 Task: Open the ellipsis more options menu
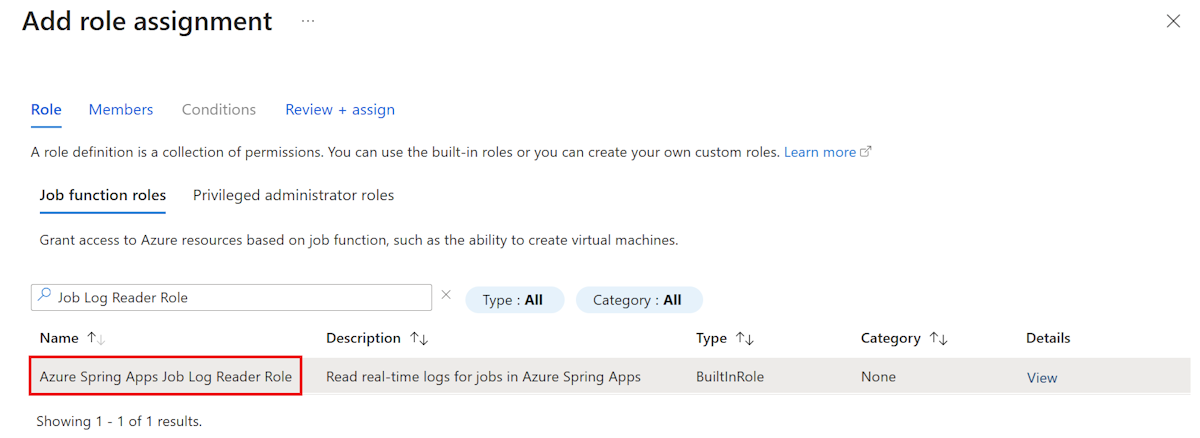click(x=308, y=21)
